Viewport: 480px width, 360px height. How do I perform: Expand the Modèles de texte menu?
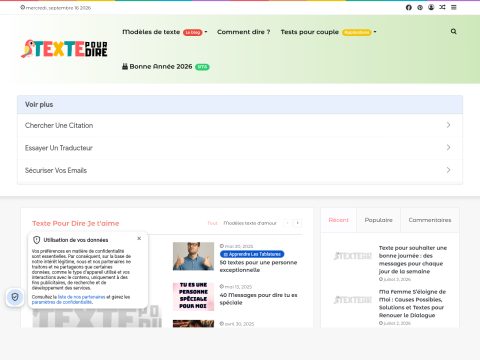pyautogui.click(x=165, y=32)
